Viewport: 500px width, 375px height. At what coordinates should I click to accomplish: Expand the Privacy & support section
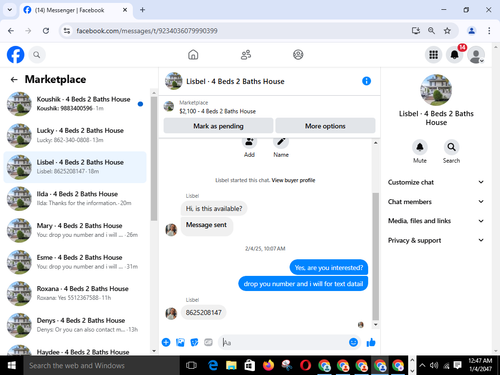click(436, 240)
